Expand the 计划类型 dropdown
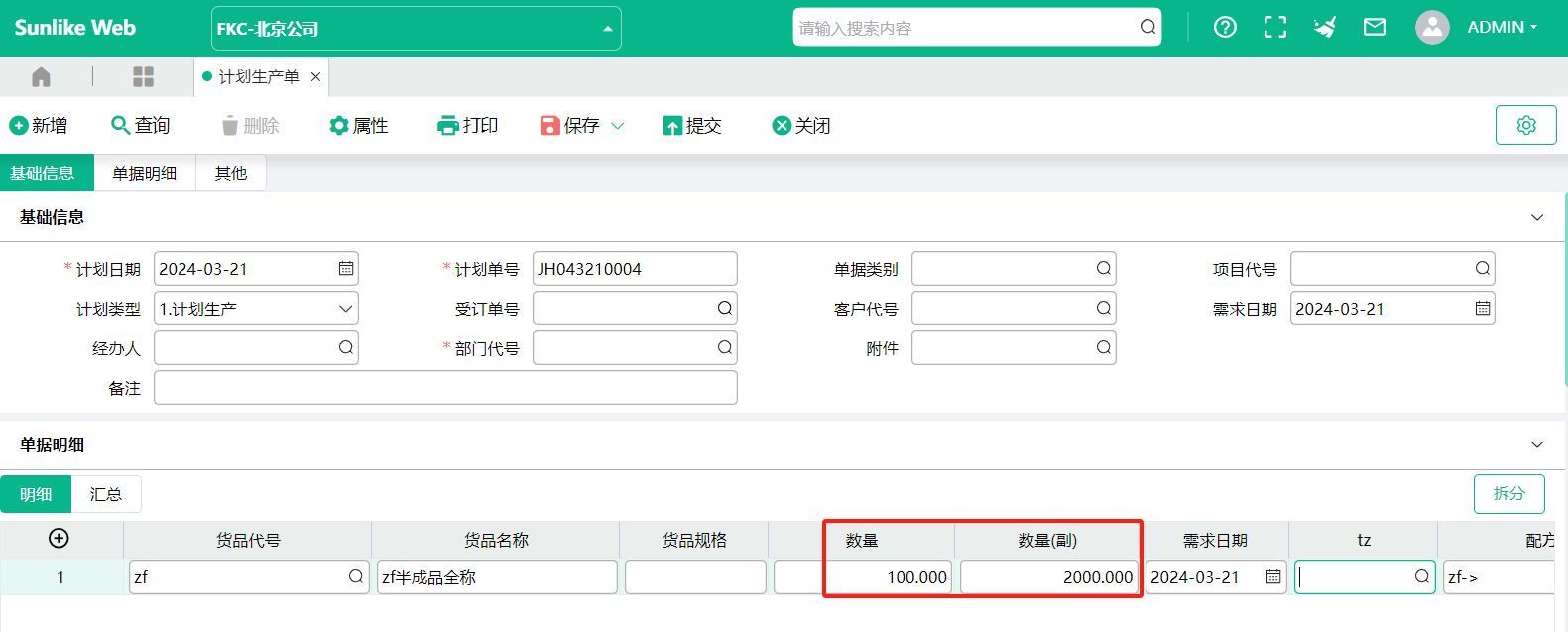This screenshot has width=1568, height=632. (x=345, y=309)
